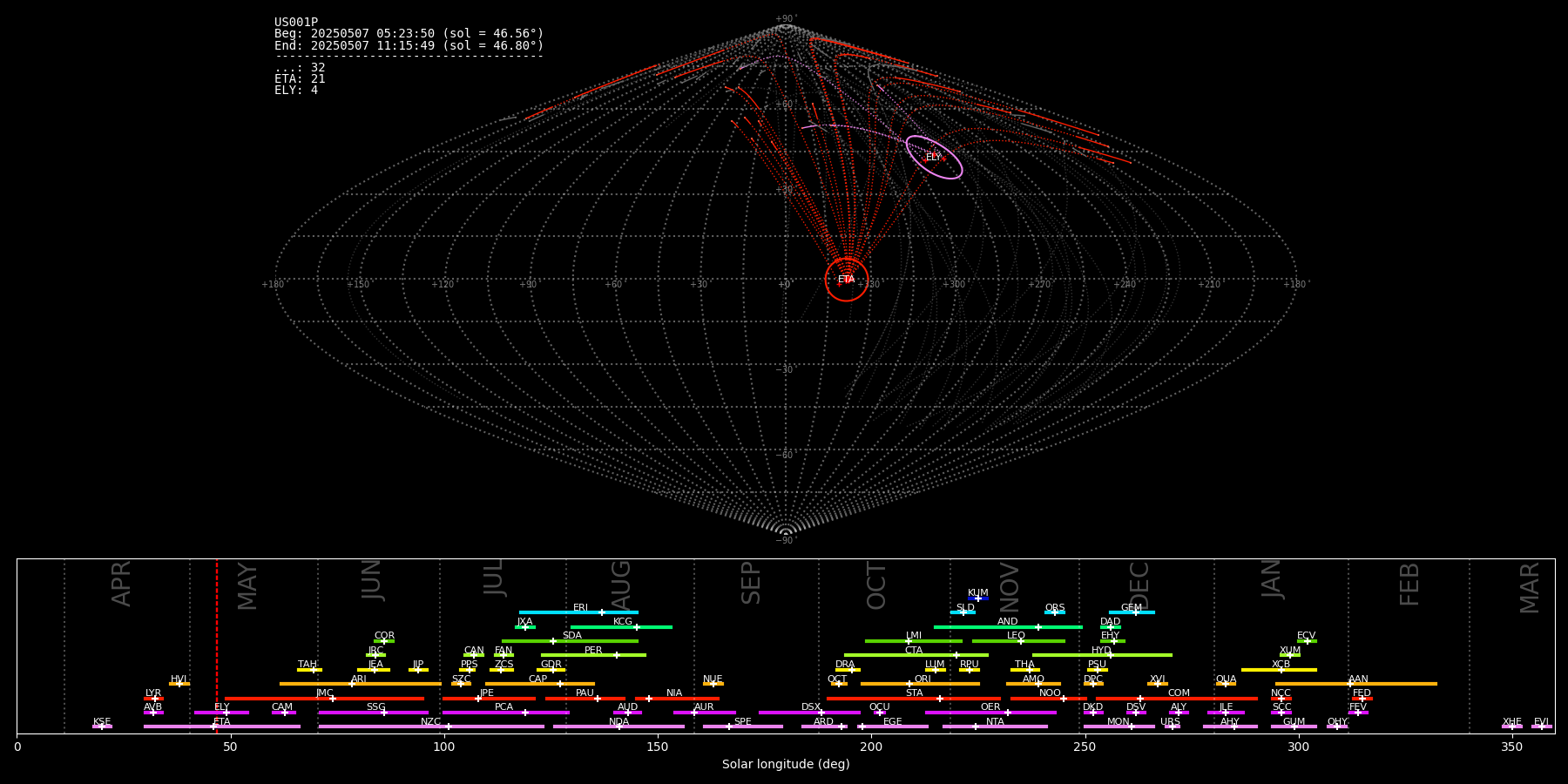
Task: Select the MON shower bar
Action: point(1119,727)
